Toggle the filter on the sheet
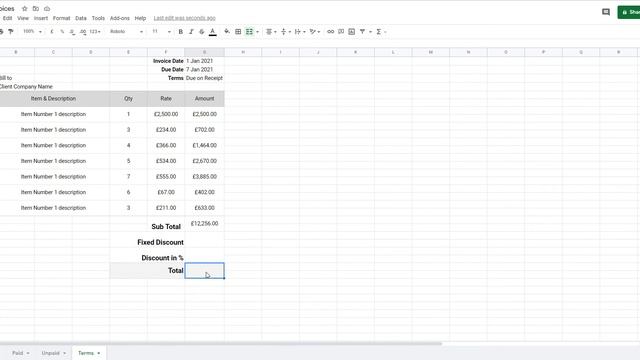This screenshot has width=640, height=360. (x=362, y=31)
